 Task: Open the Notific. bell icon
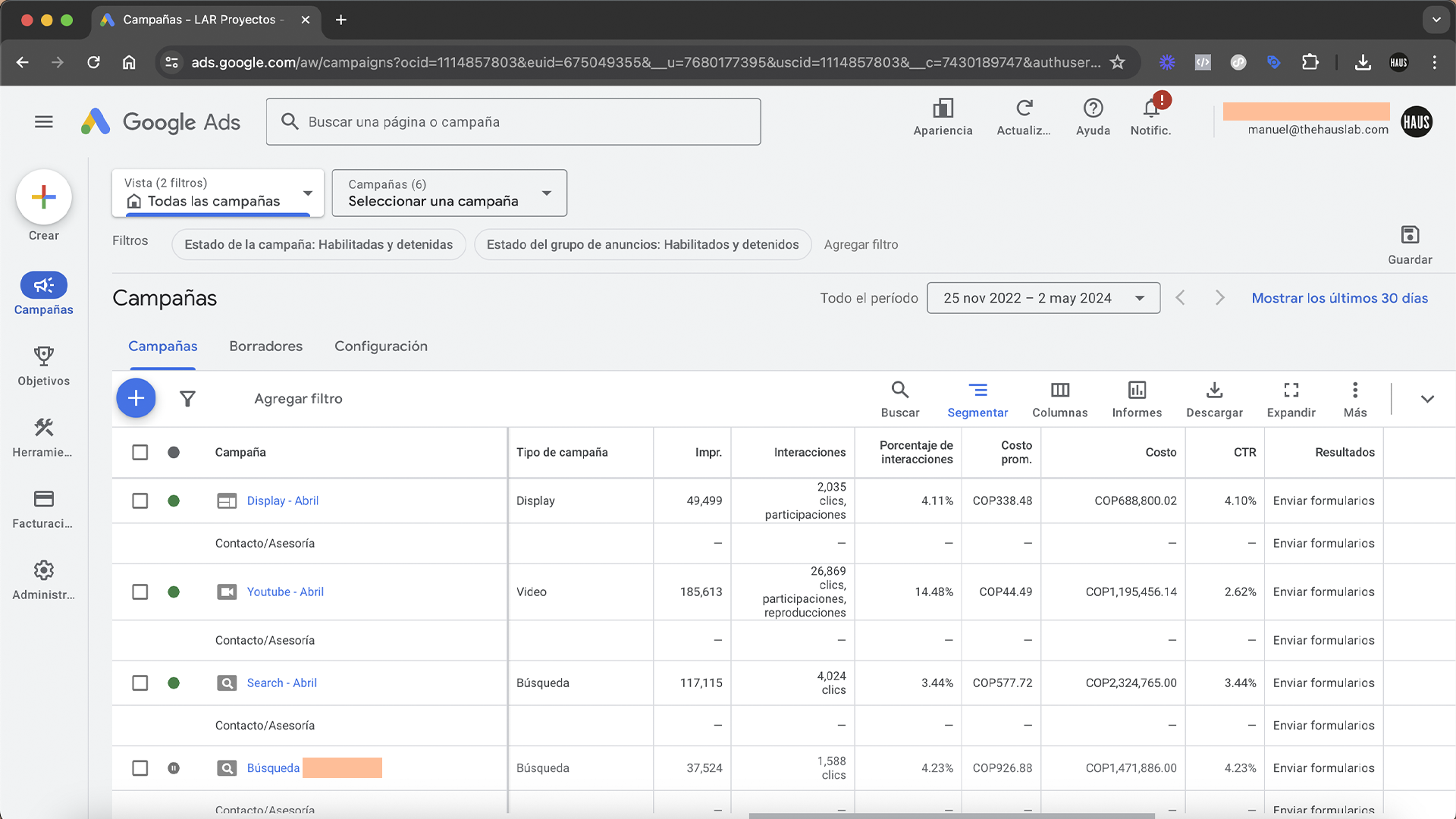[1150, 110]
